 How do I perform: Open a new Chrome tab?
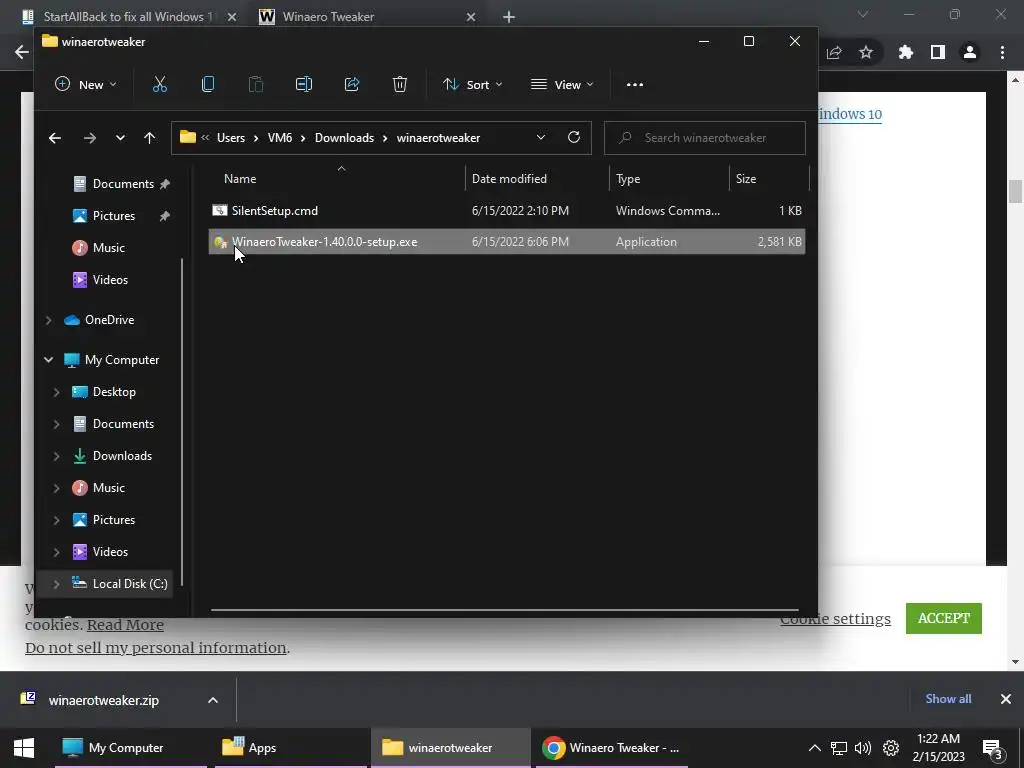tap(509, 17)
